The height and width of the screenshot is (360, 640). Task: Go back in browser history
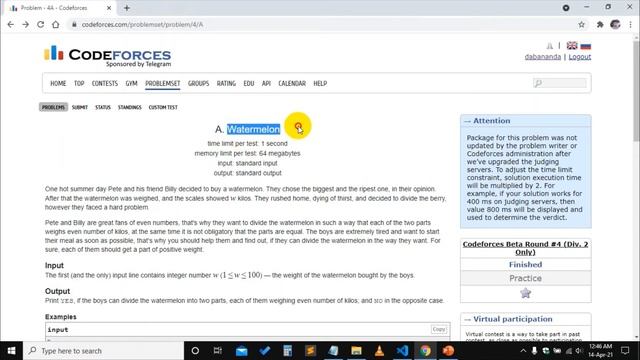point(11,24)
